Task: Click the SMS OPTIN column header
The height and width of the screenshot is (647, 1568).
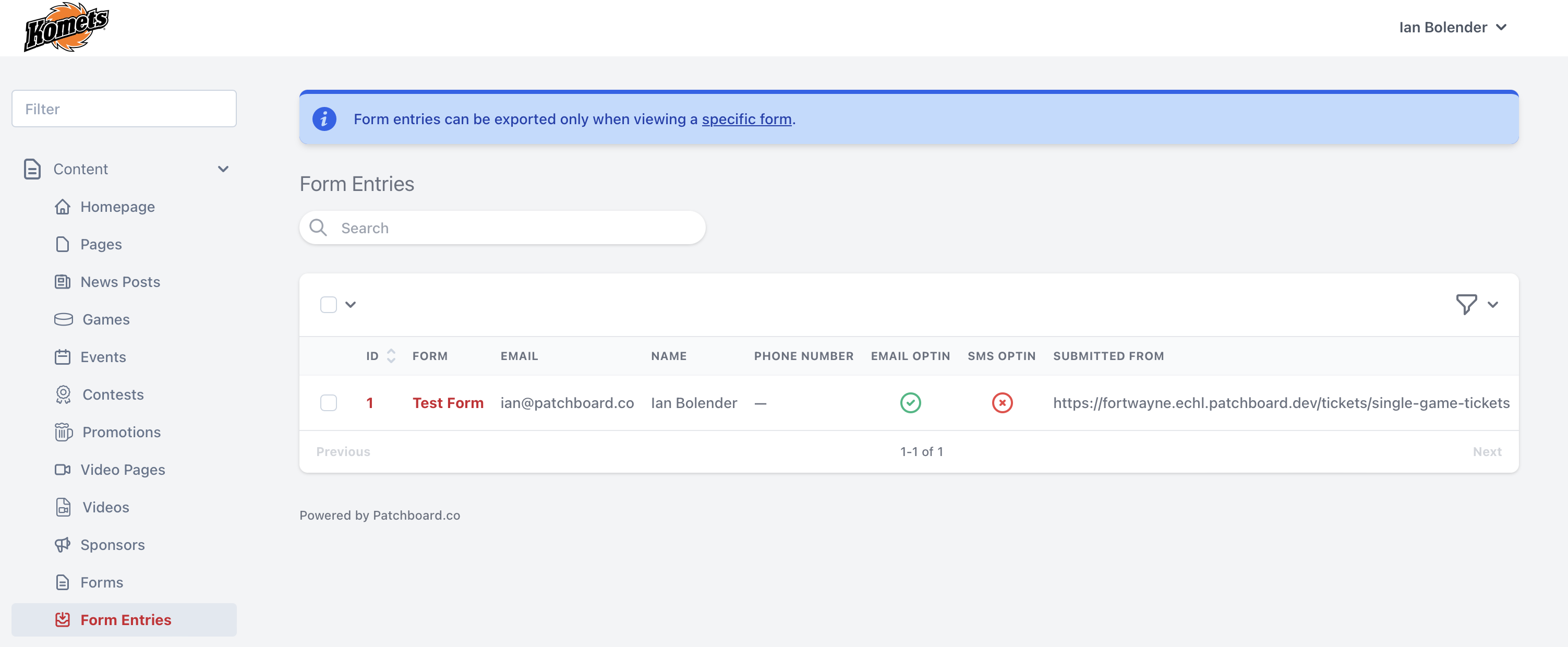Action: click(x=1002, y=356)
